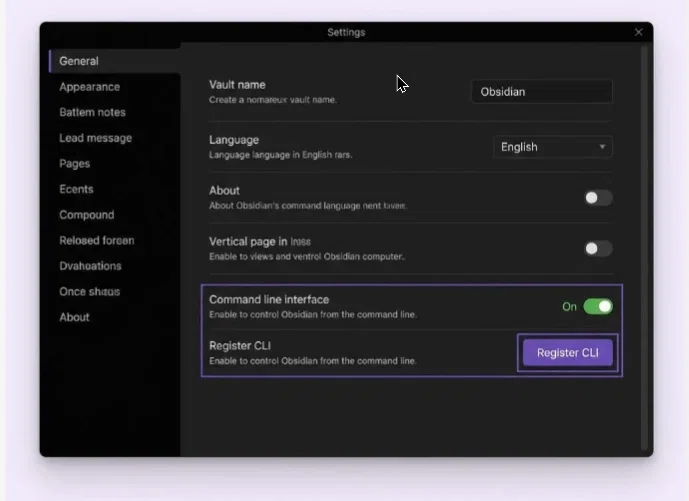Open Battem notes section

pyautogui.click(x=93, y=113)
